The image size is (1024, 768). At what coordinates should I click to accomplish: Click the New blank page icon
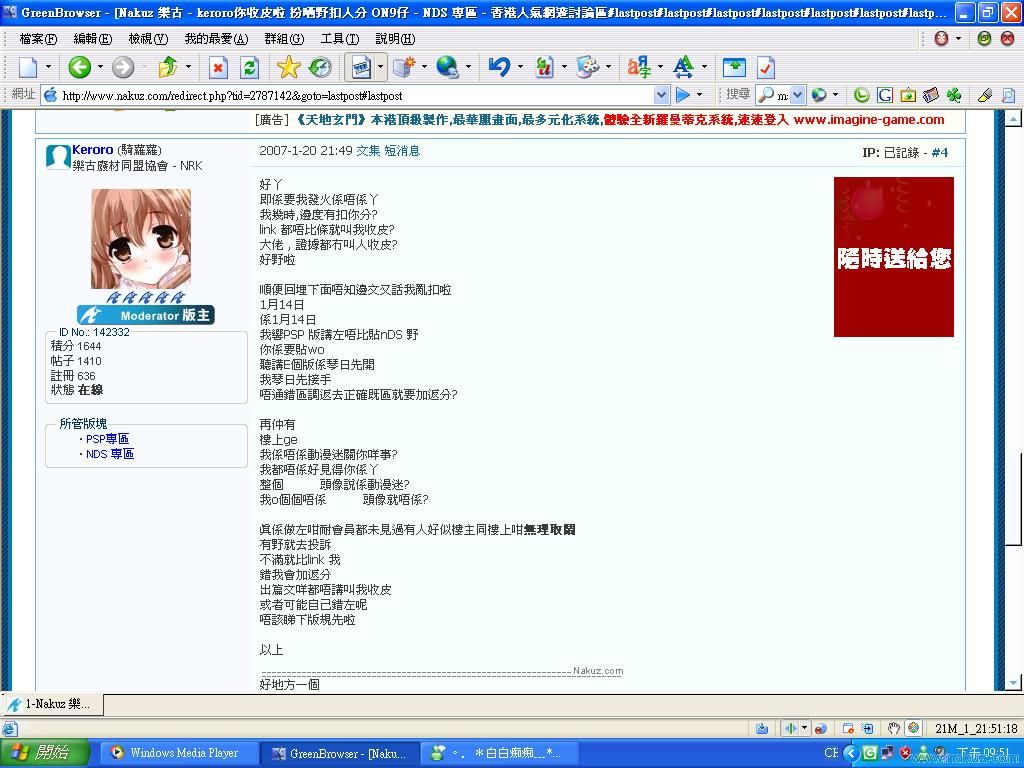click(x=28, y=67)
